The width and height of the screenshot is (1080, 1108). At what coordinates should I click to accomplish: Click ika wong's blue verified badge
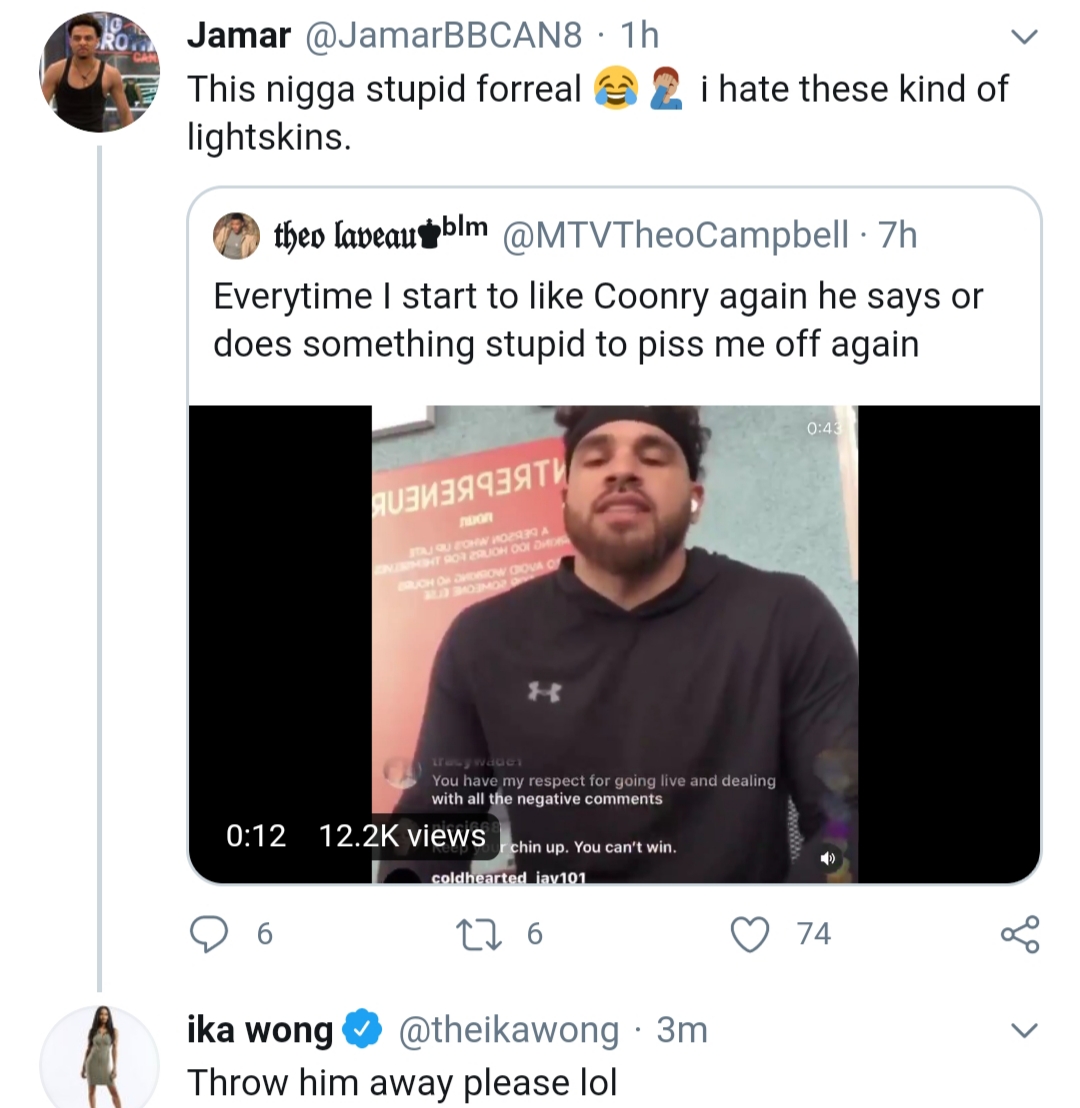pyautogui.click(x=362, y=1030)
